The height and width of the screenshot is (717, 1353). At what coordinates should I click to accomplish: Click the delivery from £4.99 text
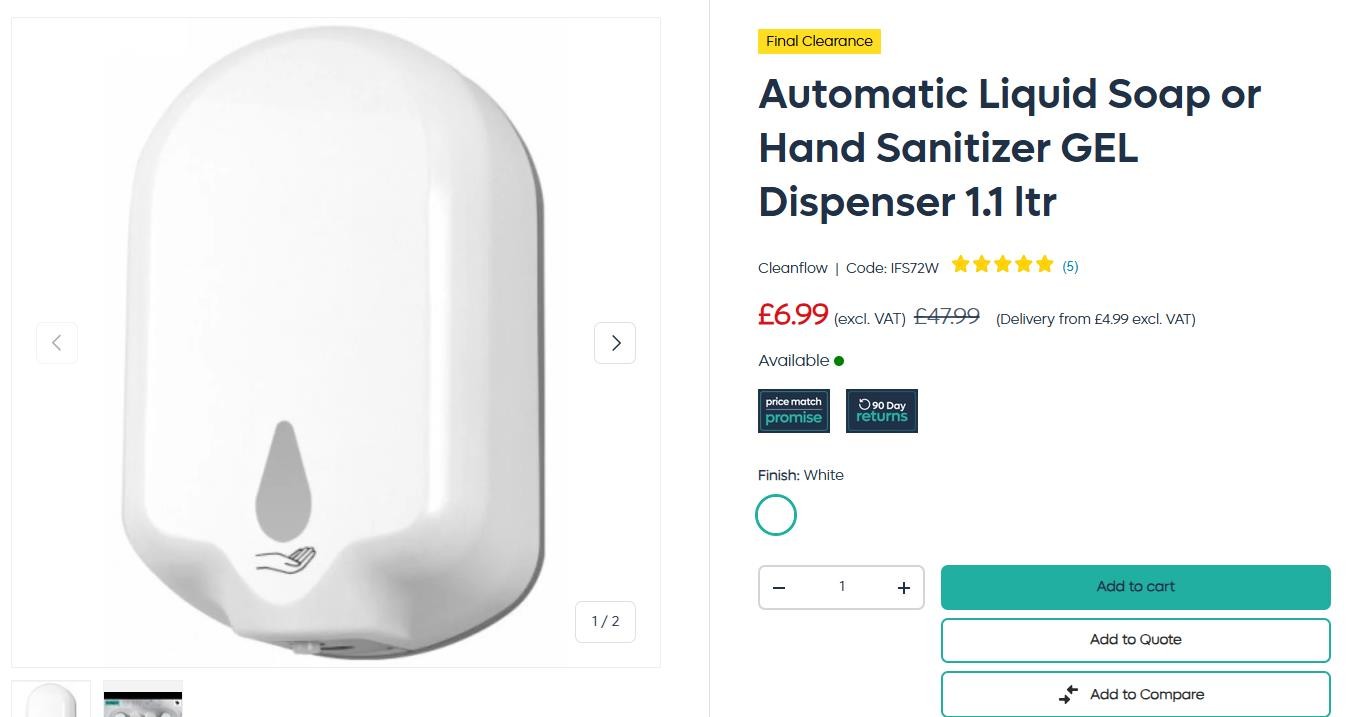[x=1095, y=319]
